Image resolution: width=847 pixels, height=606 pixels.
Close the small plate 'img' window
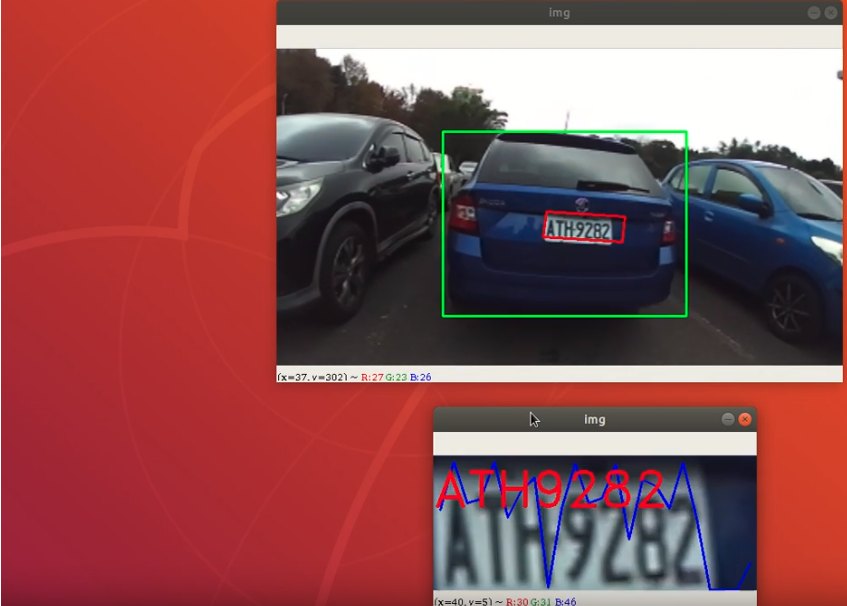745,420
